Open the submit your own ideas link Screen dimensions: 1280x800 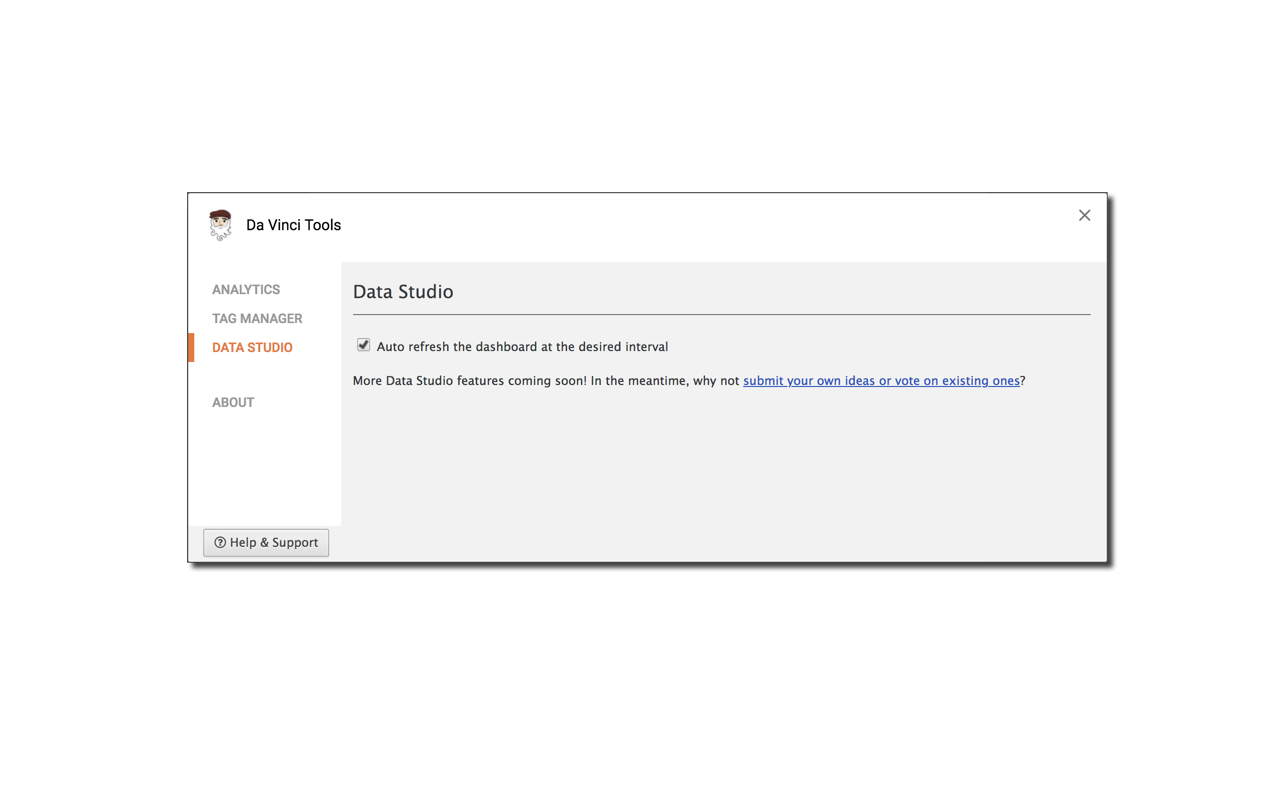coord(881,380)
